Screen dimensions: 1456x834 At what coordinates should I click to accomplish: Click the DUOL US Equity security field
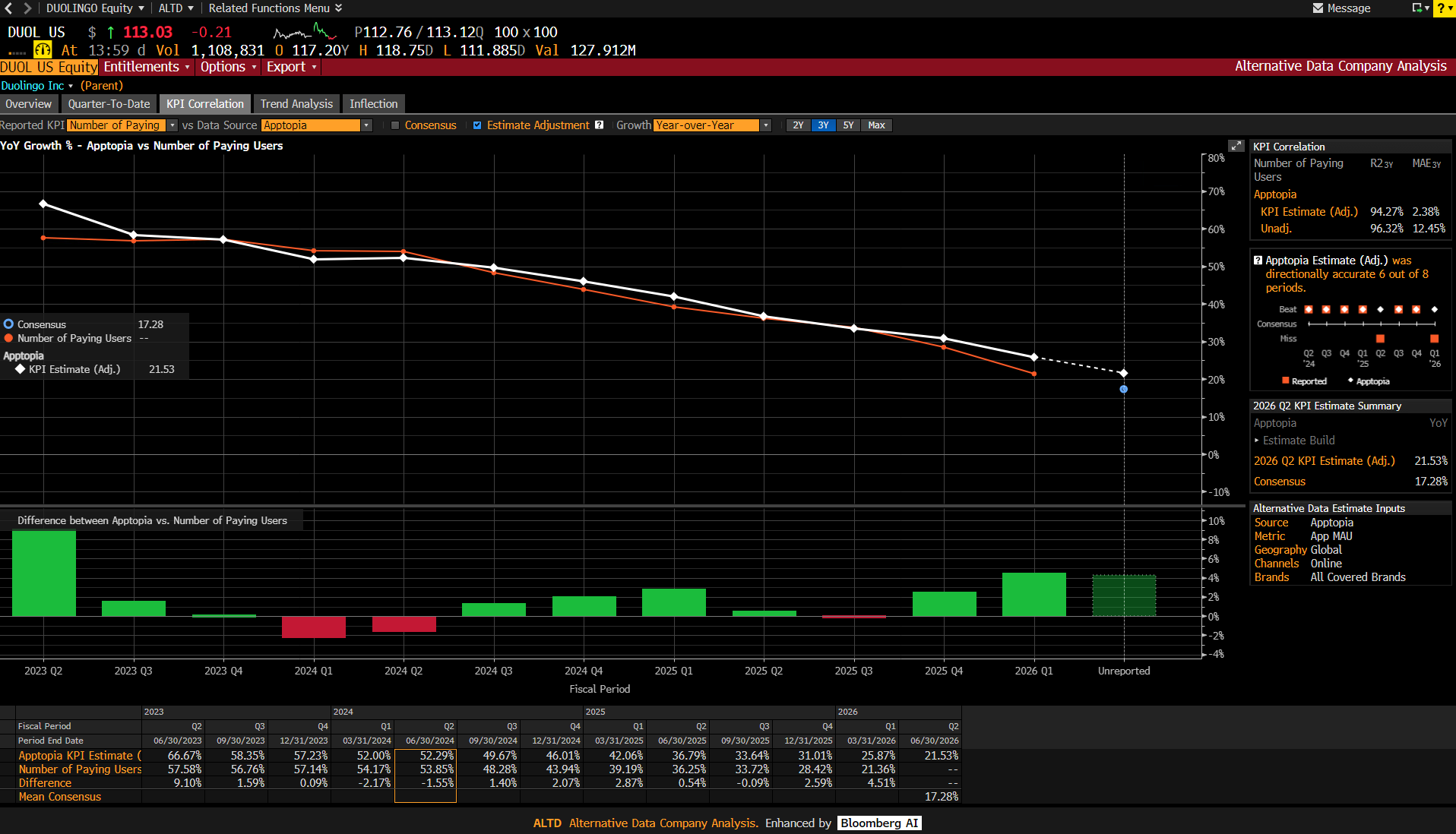(x=49, y=67)
